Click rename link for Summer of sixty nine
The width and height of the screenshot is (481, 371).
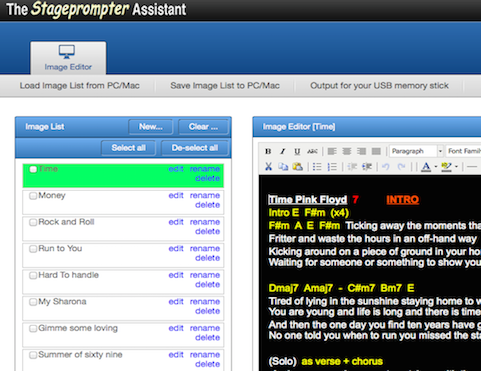click(x=205, y=355)
